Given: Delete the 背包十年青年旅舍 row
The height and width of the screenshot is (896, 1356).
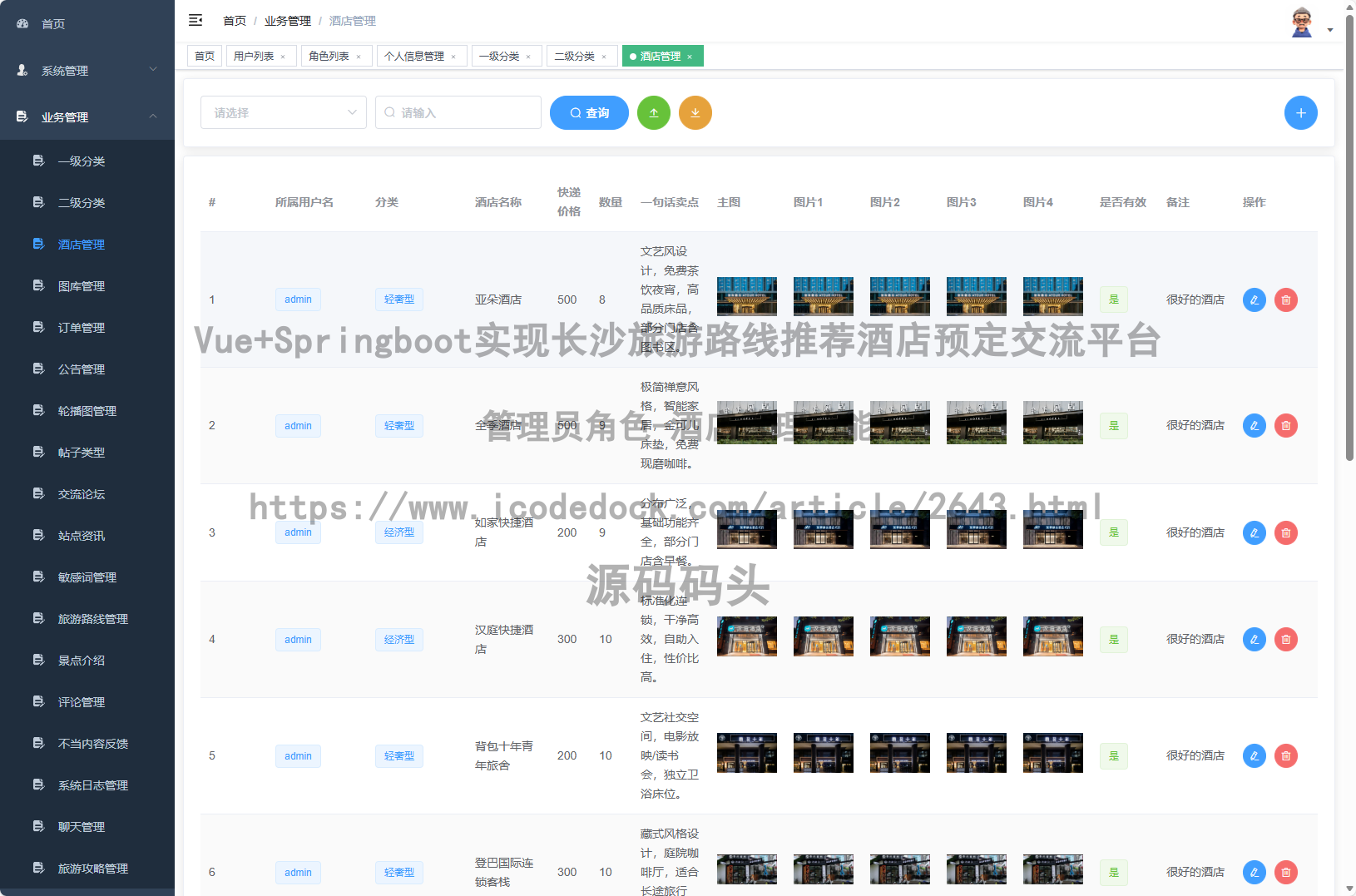Looking at the screenshot, I should (1285, 756).
